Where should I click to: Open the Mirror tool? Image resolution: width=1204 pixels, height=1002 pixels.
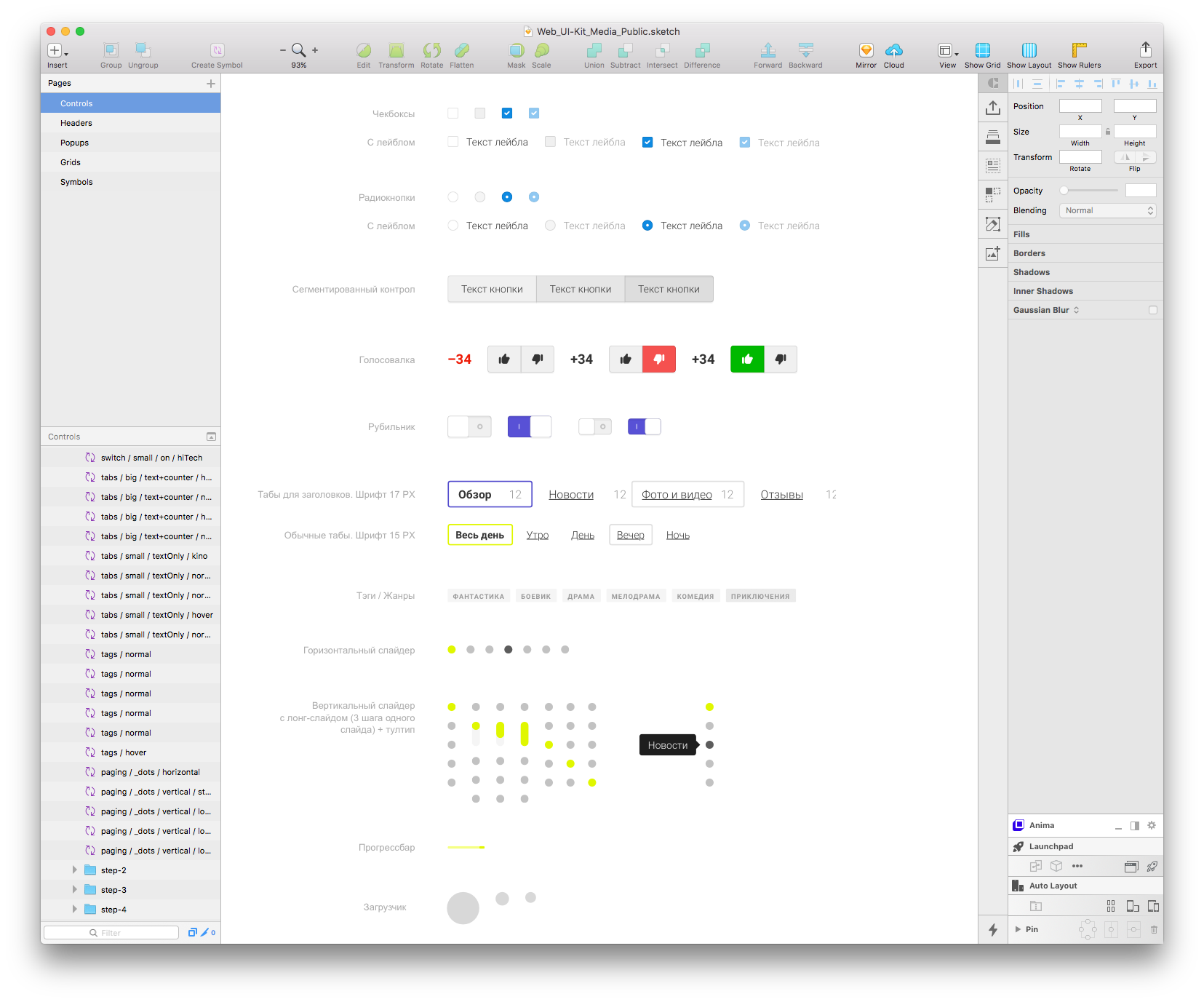866,50
